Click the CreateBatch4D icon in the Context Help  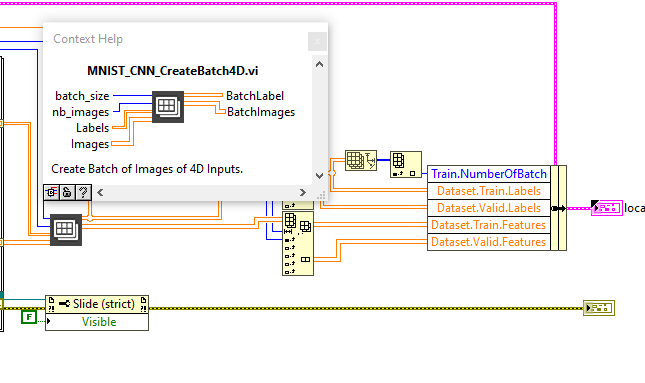168,107
